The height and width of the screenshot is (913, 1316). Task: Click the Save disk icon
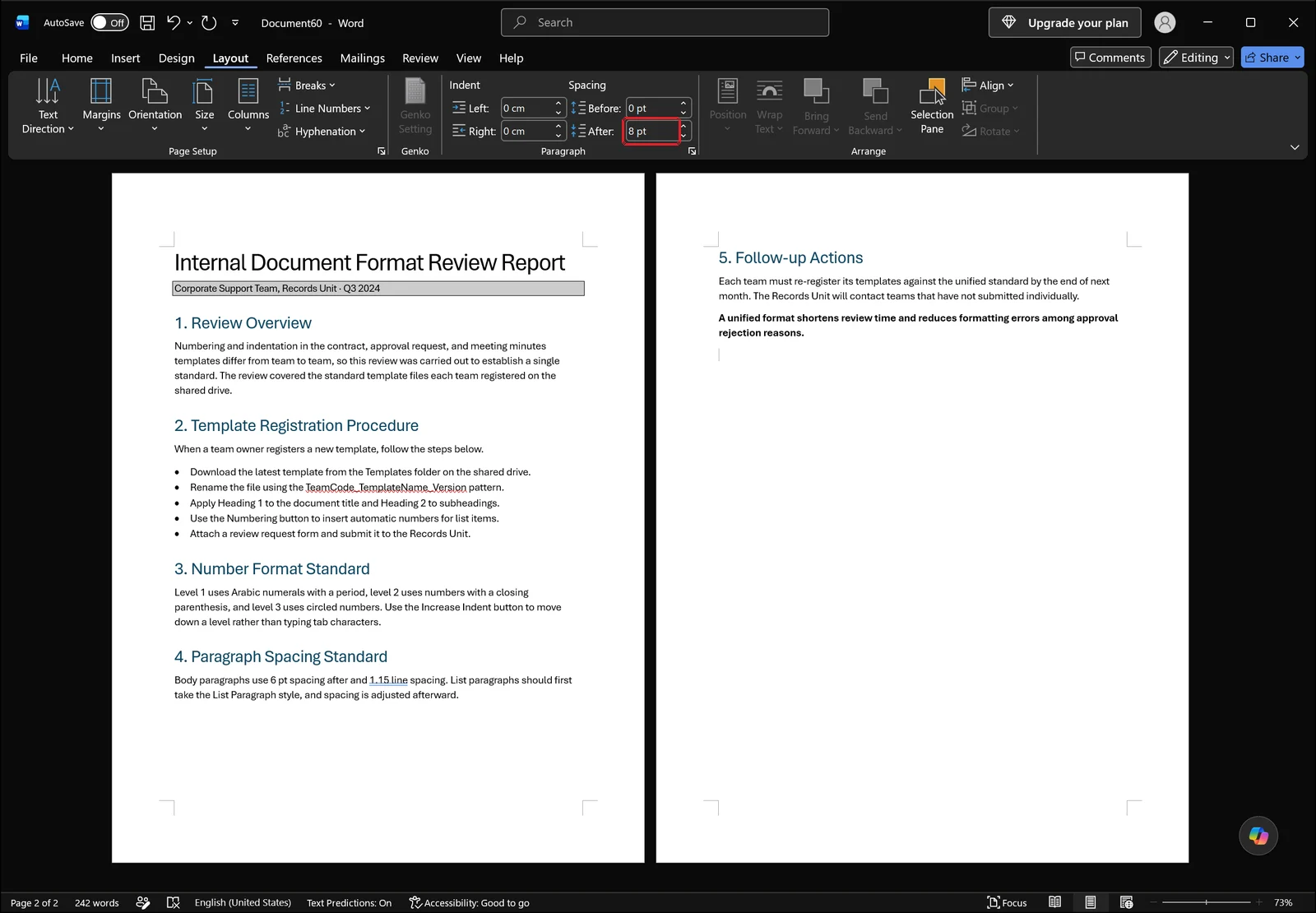(147, 23)
